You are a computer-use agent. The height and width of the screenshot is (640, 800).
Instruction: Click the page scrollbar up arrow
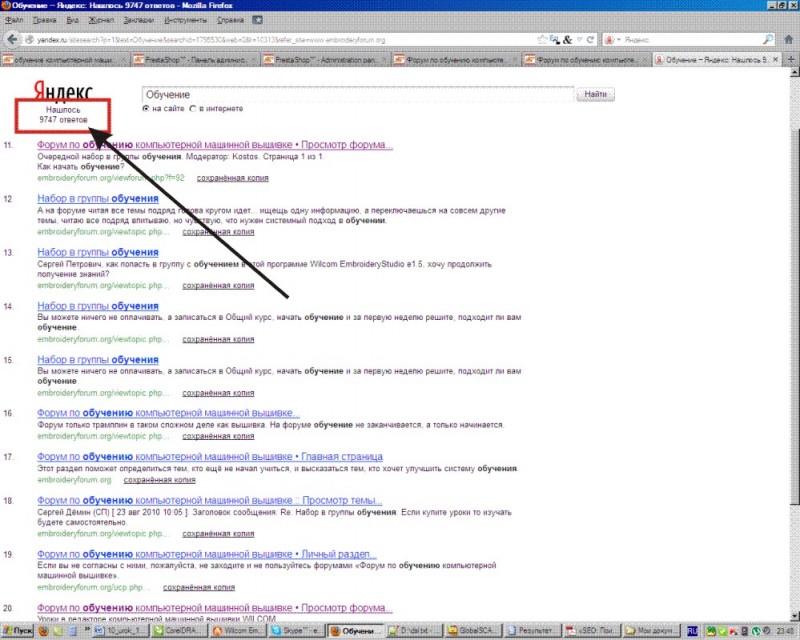click(x=795, y=72)
